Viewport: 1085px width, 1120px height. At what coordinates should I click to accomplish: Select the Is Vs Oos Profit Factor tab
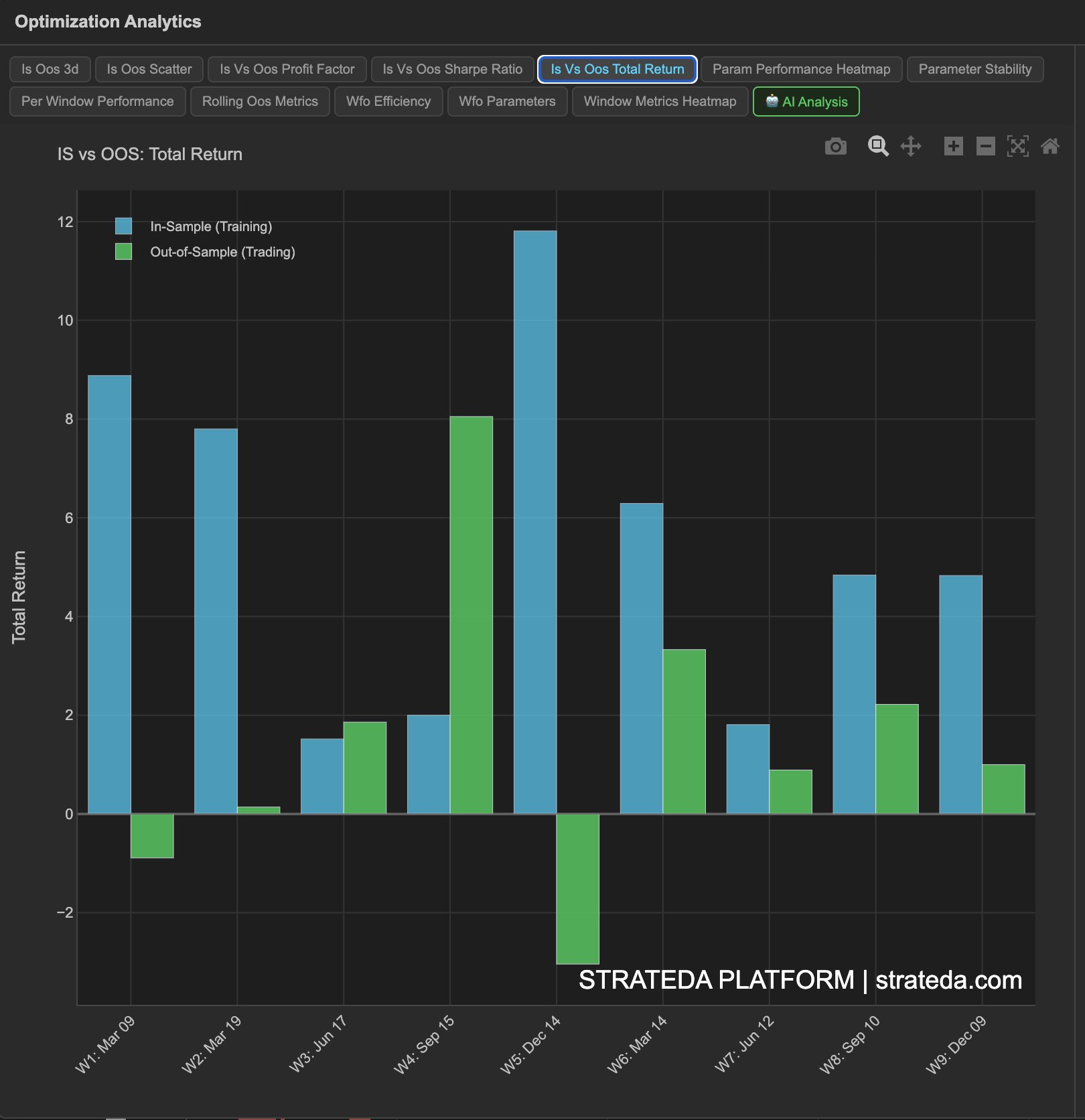[x=287, y=69]
